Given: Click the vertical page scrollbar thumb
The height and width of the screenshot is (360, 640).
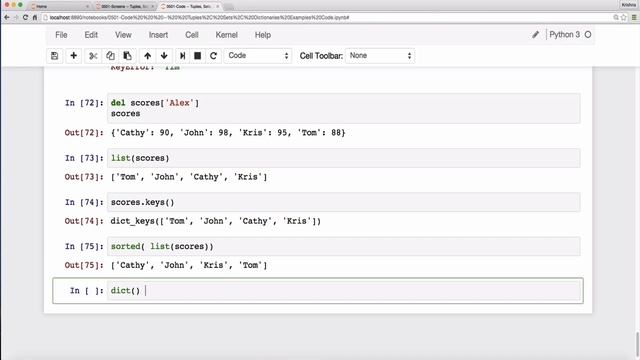Looking at the screenshot, I should tap(637, 344).
